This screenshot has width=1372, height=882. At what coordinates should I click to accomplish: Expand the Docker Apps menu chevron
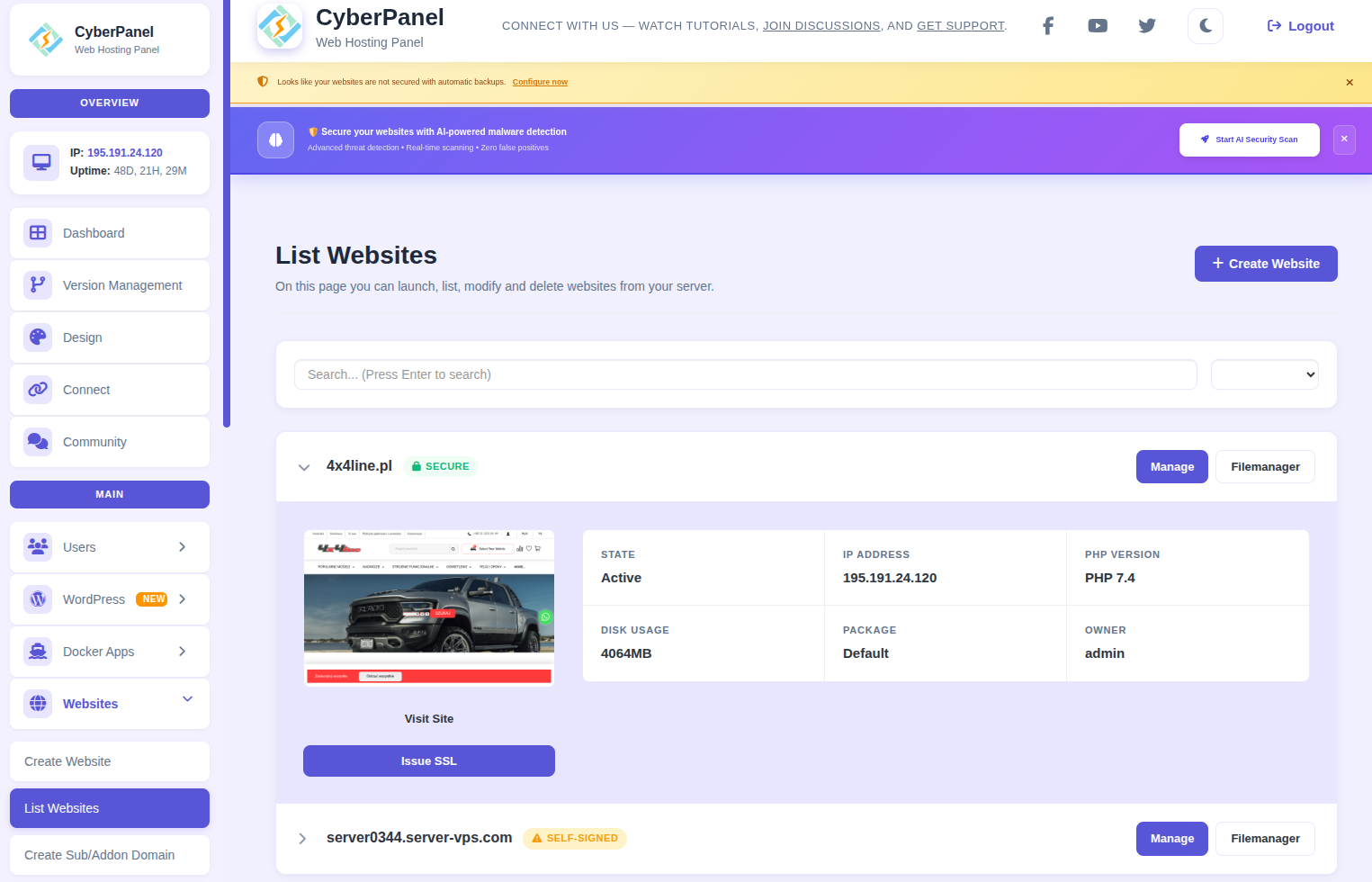coord(183,652)
